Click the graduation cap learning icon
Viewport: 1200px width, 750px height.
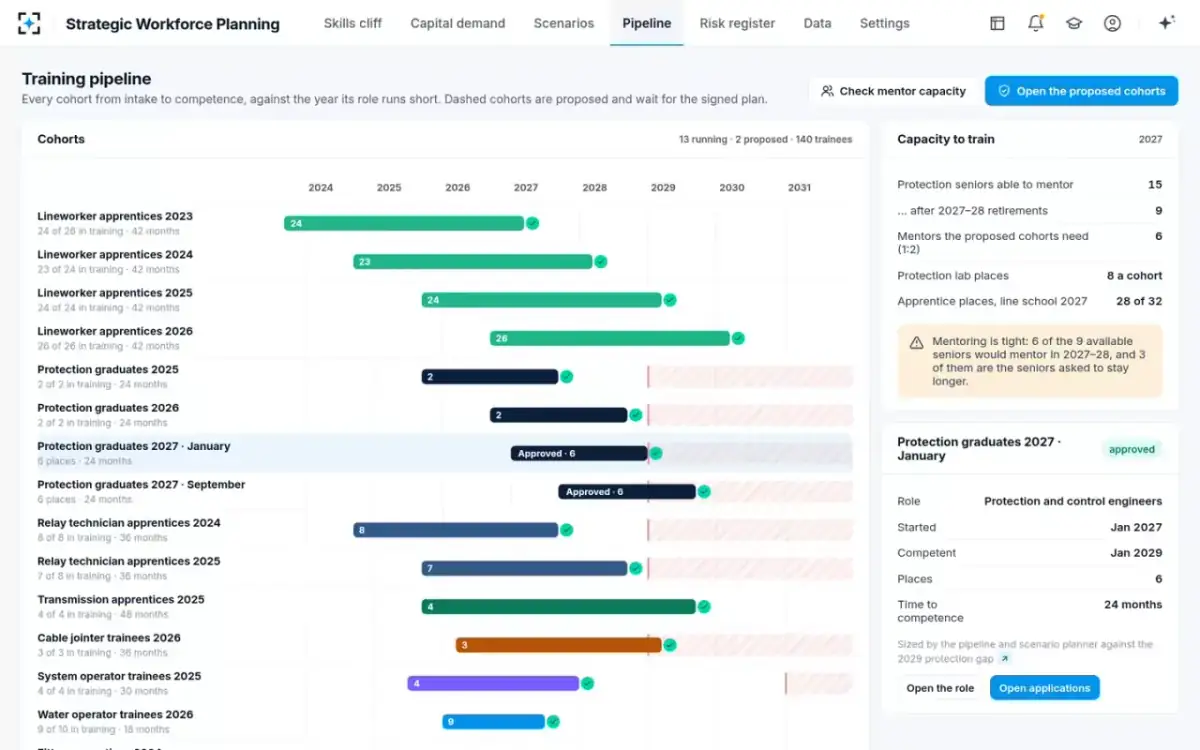[x=1074, y=23]
